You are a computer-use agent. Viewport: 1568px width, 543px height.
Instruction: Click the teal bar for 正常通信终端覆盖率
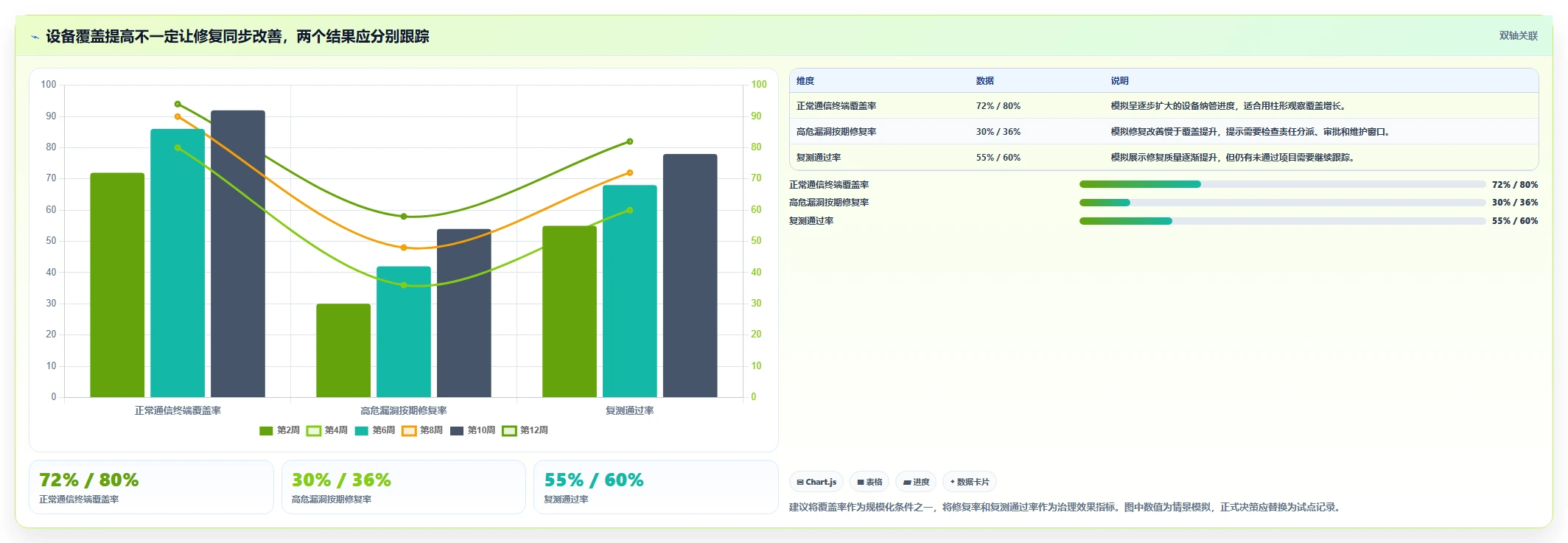point(178,263)
